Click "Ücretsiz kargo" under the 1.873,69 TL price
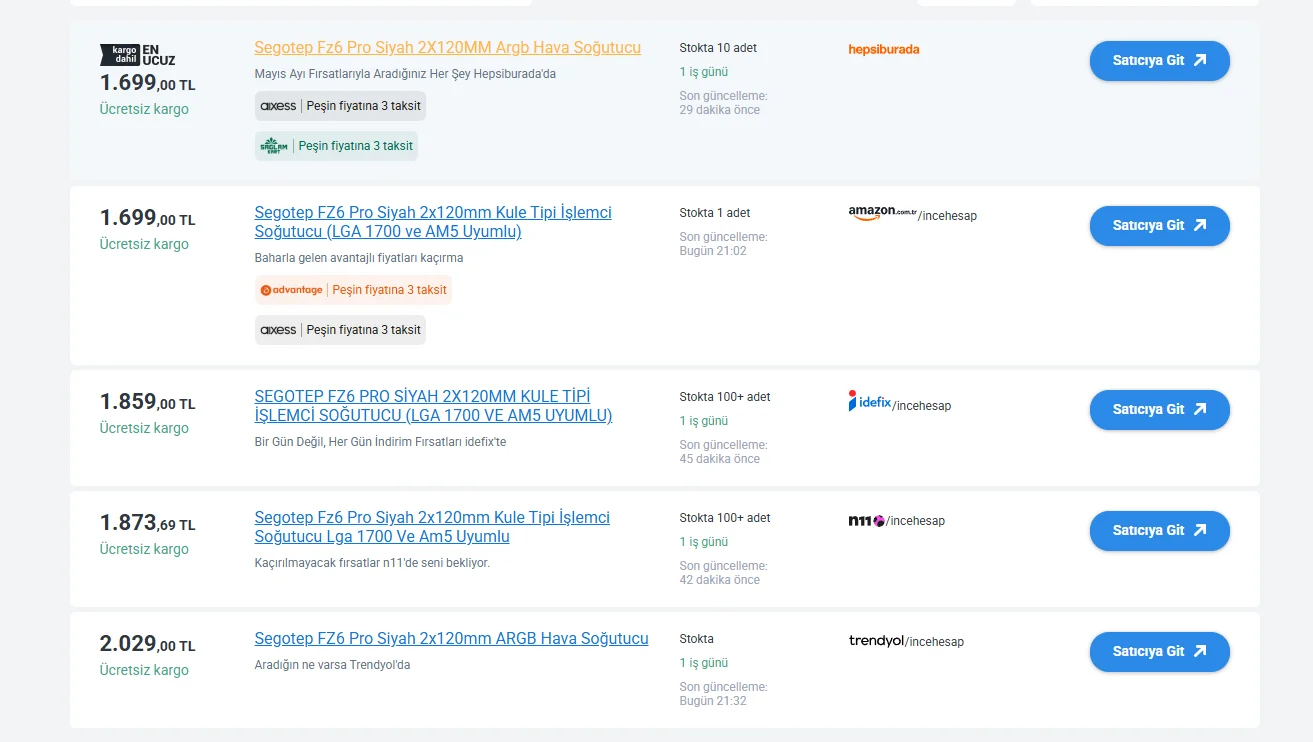Image resolution: width=1313 pixels, height=742 pixels. pos(144,549)
